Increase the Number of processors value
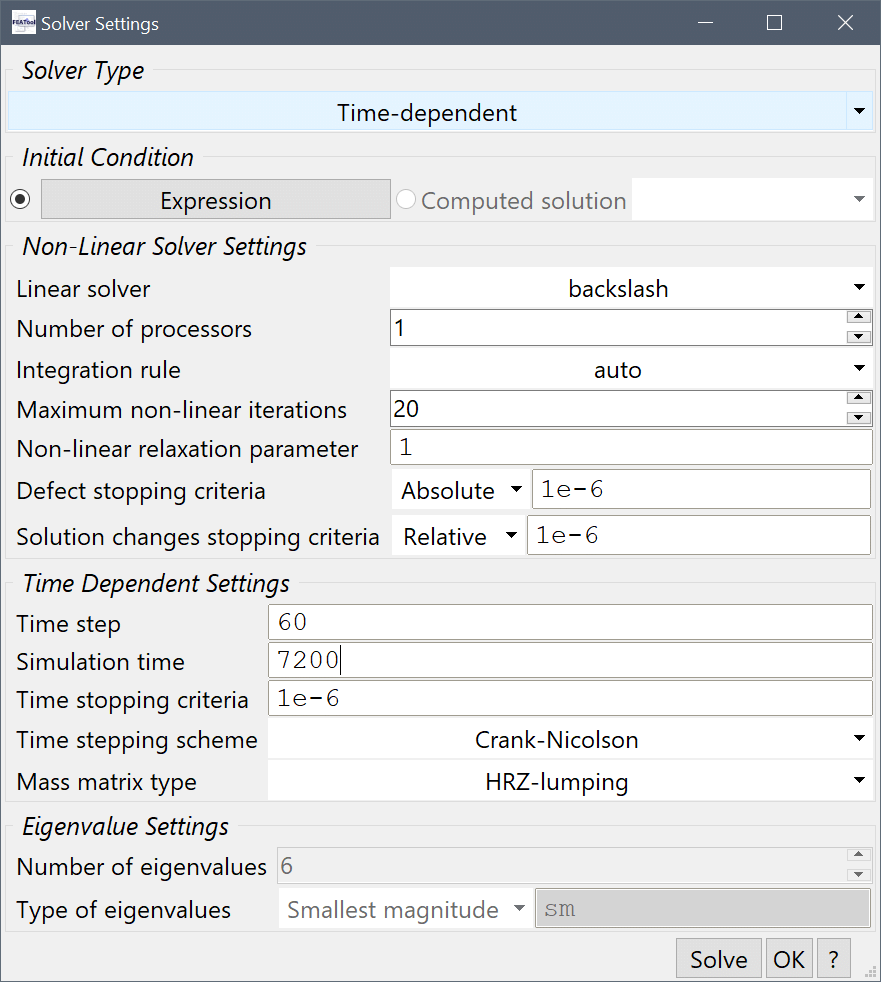Image resolution: width=881 pixels, height=982 pixels. (x=858, y=318)
